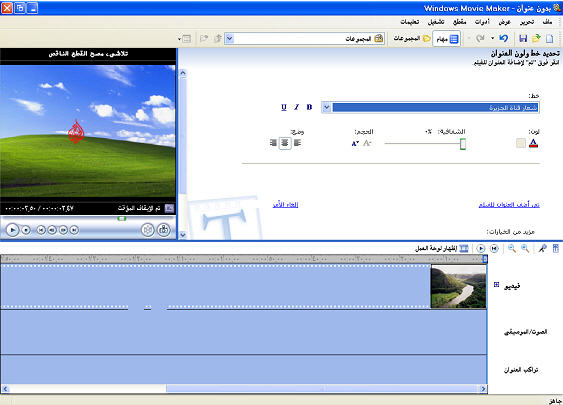
Task: Open the تحرير menu
Action: 527,22
